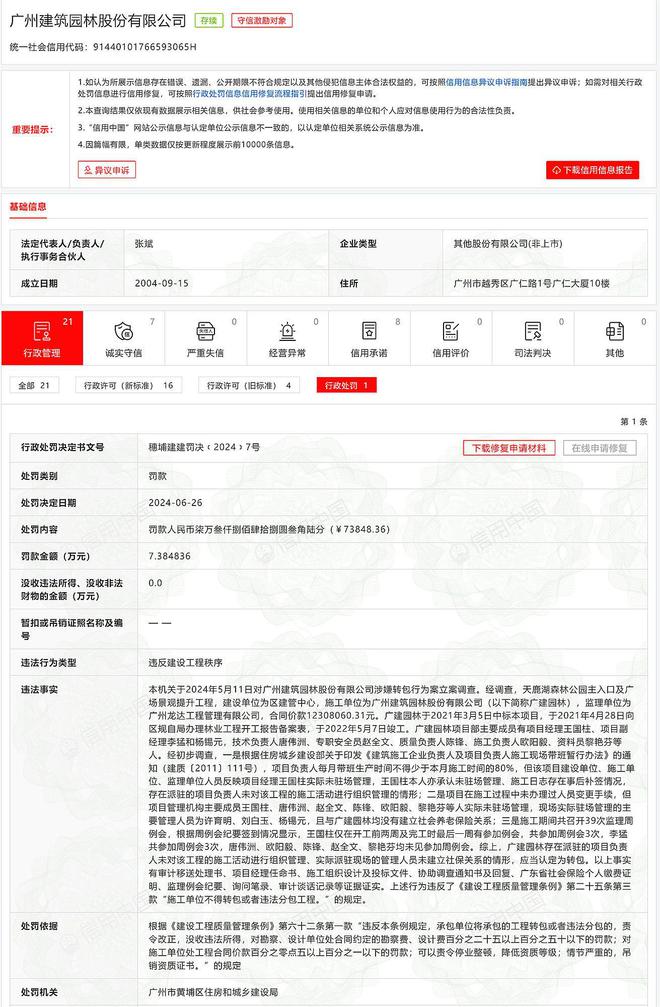Image resolution: width=660 pixels, height=1007 pixels.
Task: Download the credit report via 下载信用信息报告
Action: [x=592, y=170]
